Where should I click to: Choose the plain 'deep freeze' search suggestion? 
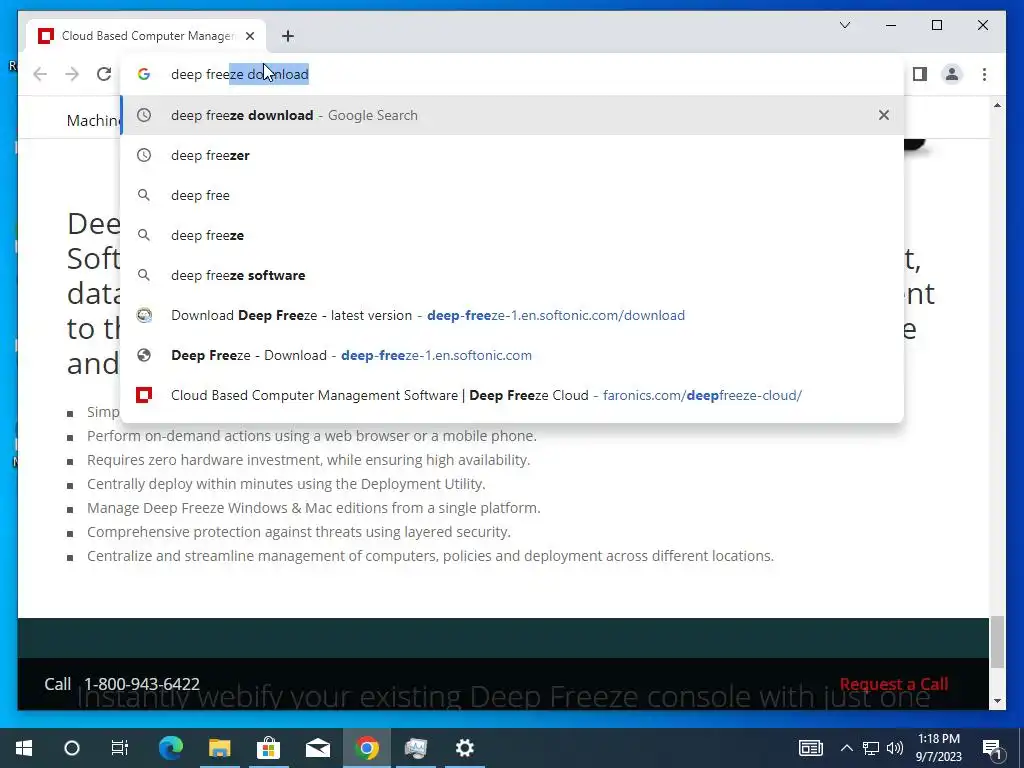pyautogui.click(x=513, y=235)
